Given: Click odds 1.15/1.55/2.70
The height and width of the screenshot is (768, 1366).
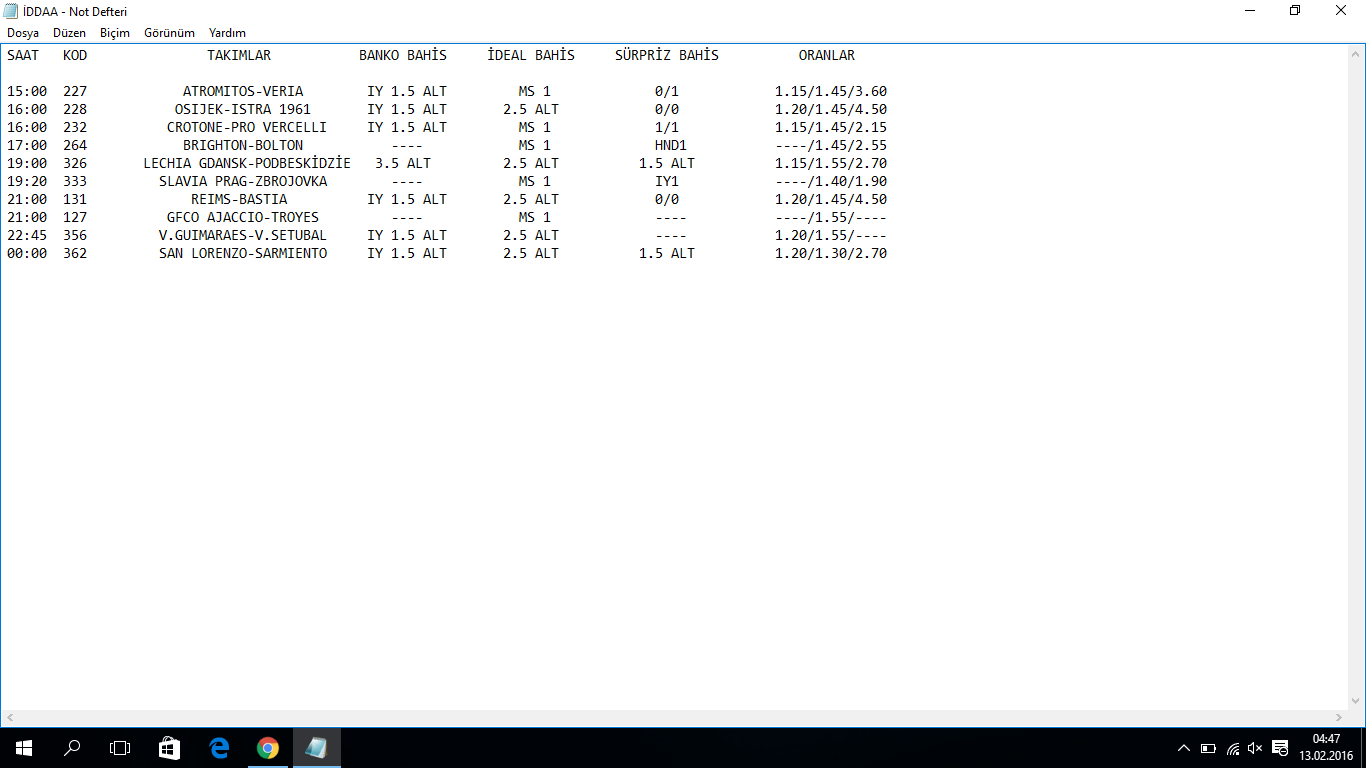Looking at the screenshot, I should point(831,163).
